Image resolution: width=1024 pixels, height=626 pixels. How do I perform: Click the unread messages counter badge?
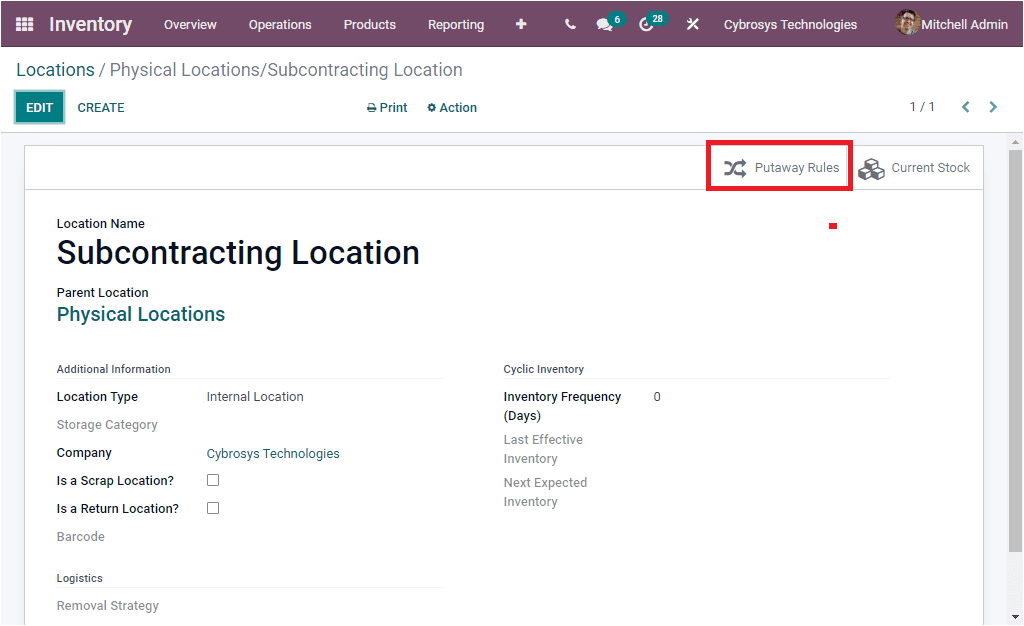click(617, 18)
